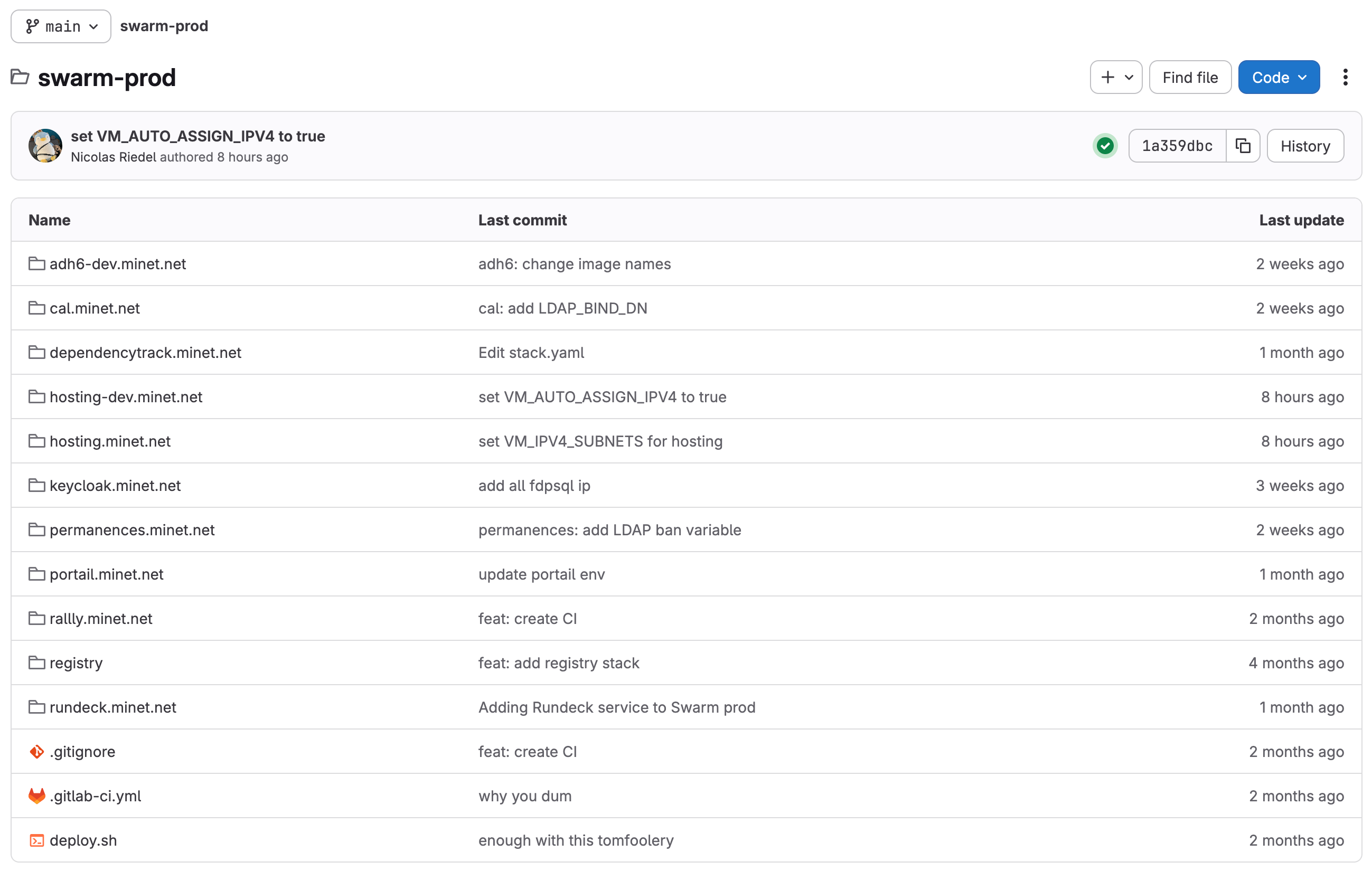
Task: Open the hosting-dev.minet.net folder
Action: pos(126,396)
